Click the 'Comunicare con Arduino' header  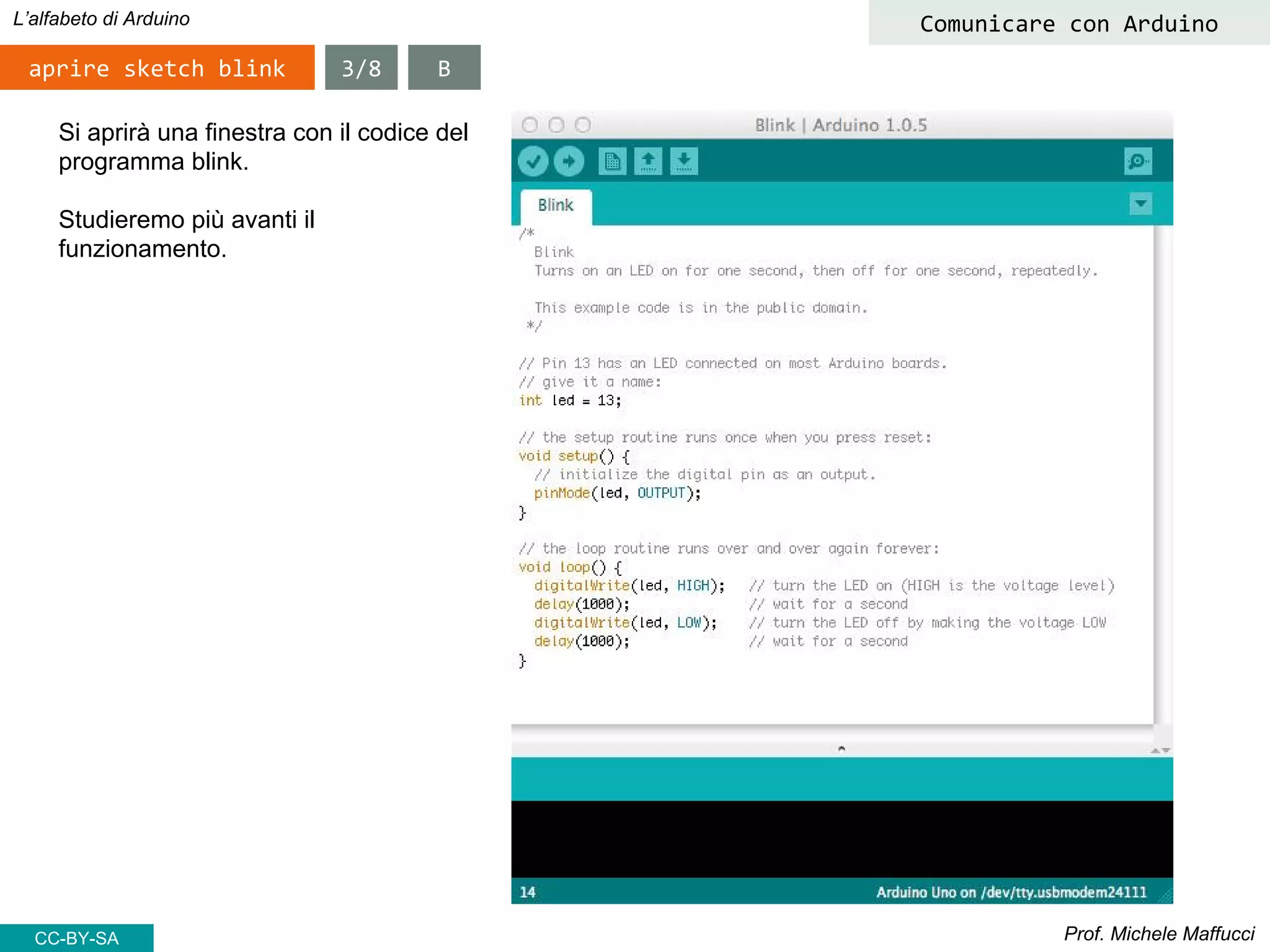1069,24
